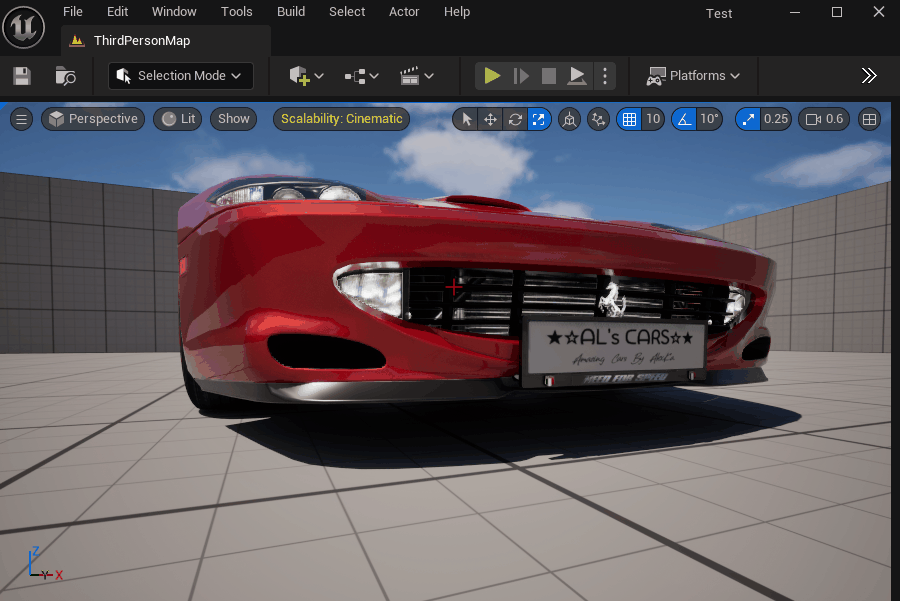Open the Tools menu
The height and width of the screenshot is (601, 900).
236,11
